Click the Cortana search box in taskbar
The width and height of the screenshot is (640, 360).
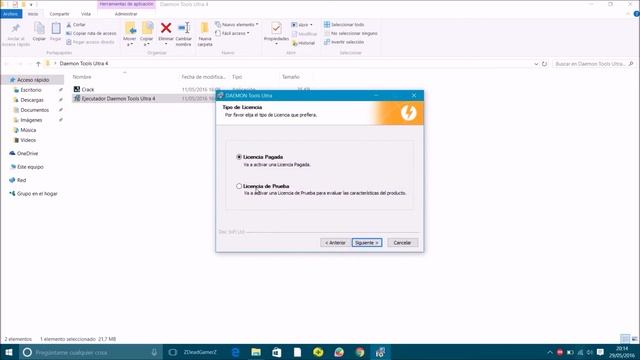(x=91, y=352)
